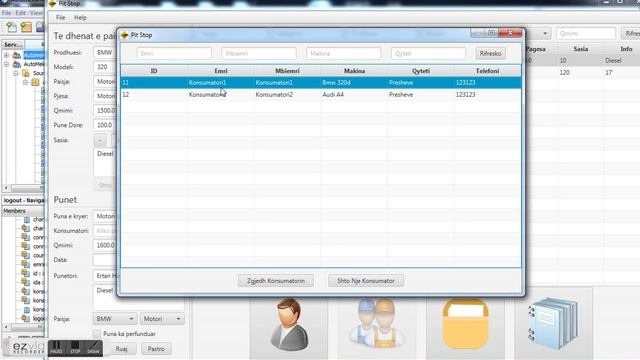This screenshot has height=360, width=640.
Task: Click the Qyteti filter field in the dialog
Action: pyautogui.click(x=428, y=53)
